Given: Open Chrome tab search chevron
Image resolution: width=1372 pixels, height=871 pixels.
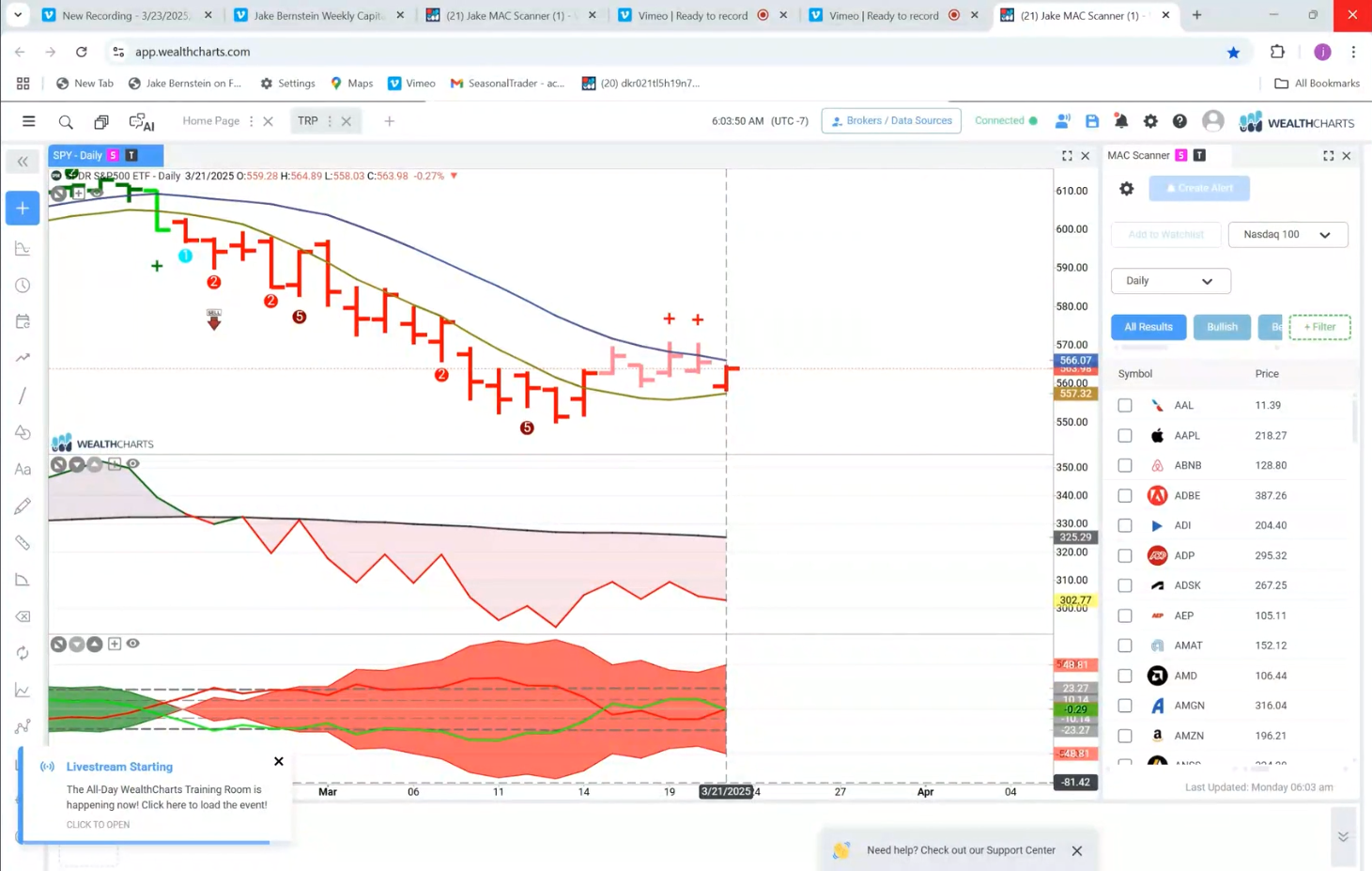Looking at the screenshot, I should pos(18,15).
